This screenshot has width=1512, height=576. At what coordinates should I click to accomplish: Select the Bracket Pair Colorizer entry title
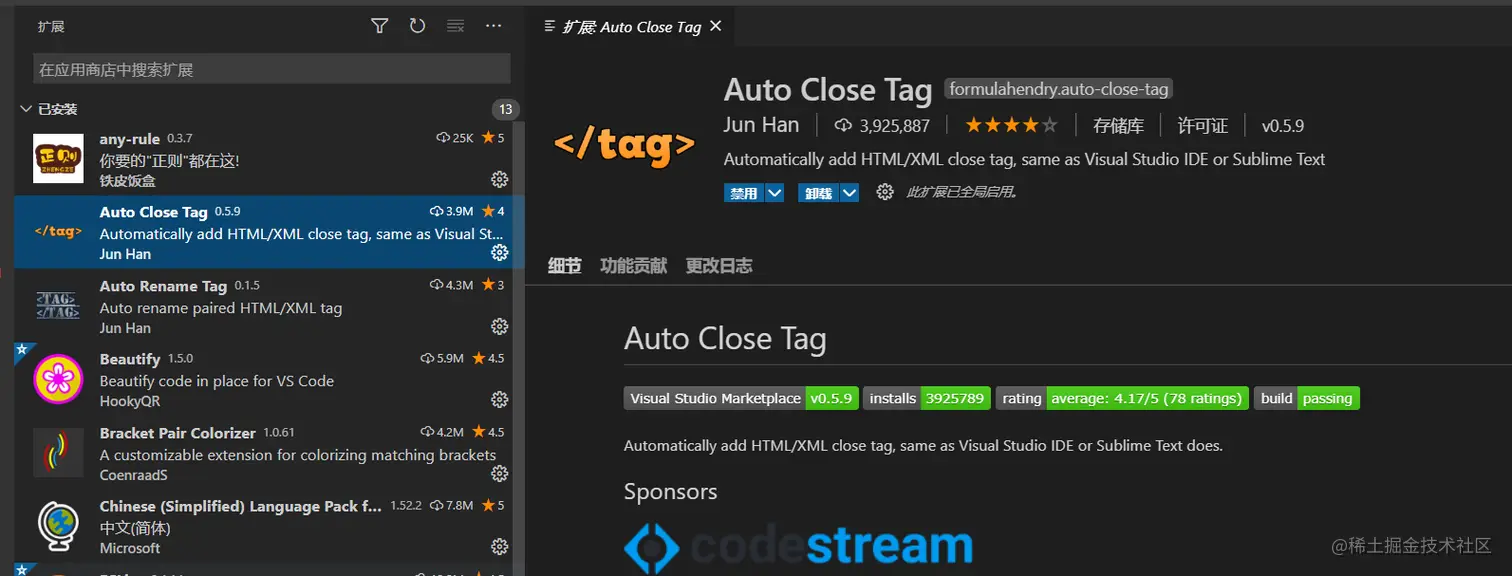click(x=178, y=433)
